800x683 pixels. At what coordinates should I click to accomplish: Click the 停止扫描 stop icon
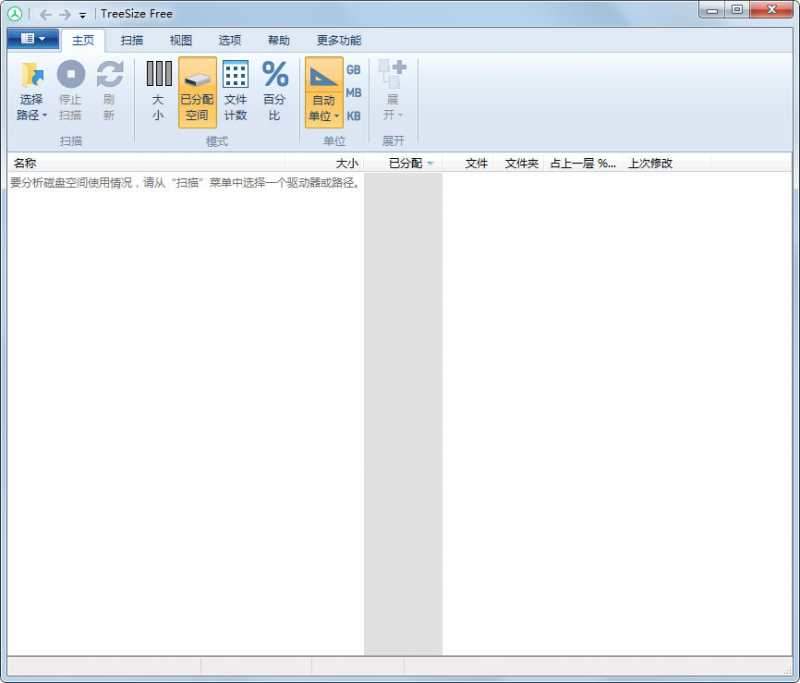coord(70,75)
